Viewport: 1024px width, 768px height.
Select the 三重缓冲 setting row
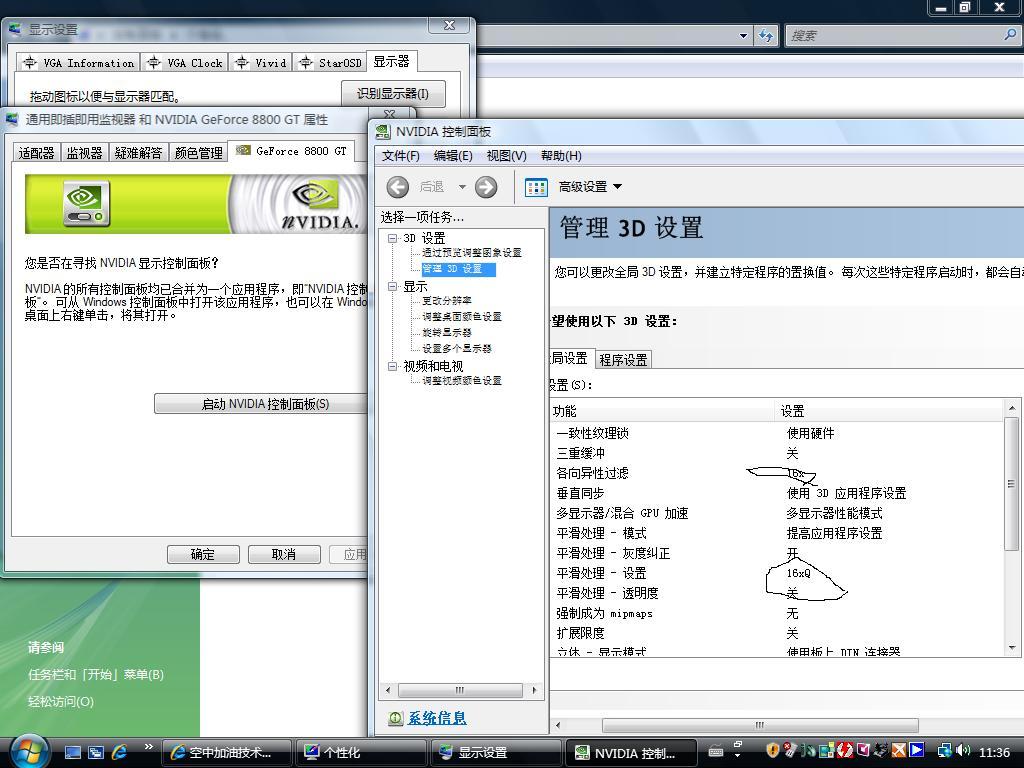pyautogui.click(x=777, y=453)
